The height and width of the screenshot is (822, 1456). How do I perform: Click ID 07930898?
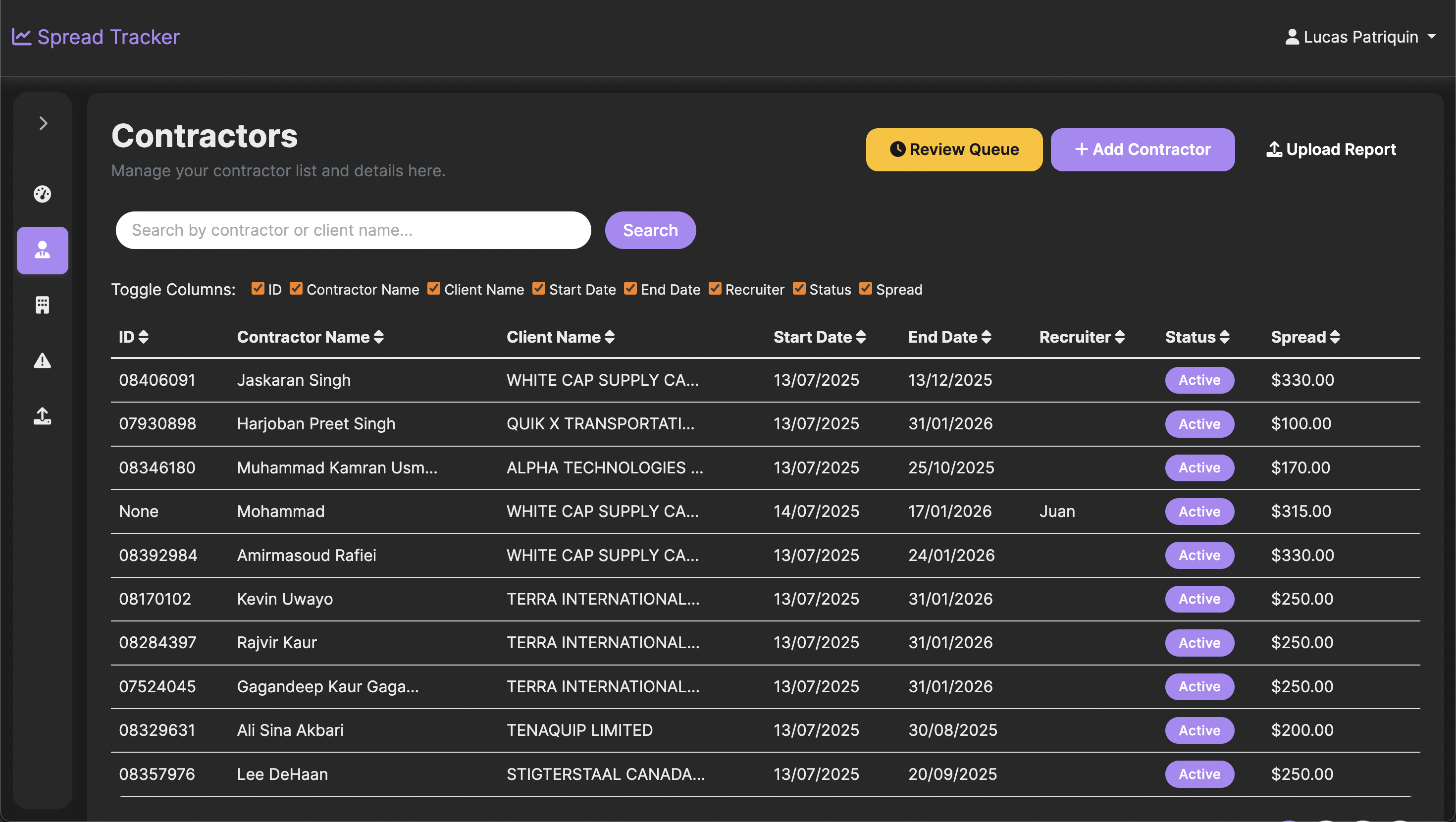tap(157, 423)
